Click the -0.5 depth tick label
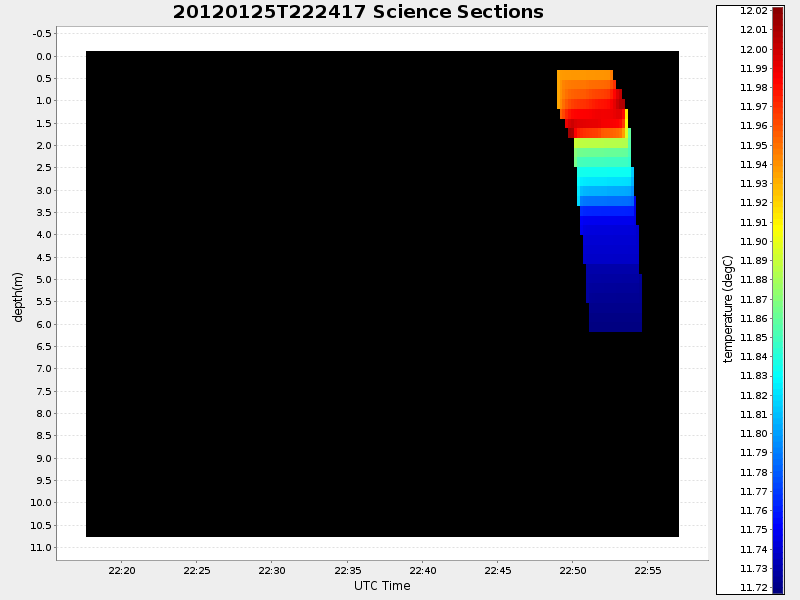This screenshot has width=800, height=600. pos(42,34)
